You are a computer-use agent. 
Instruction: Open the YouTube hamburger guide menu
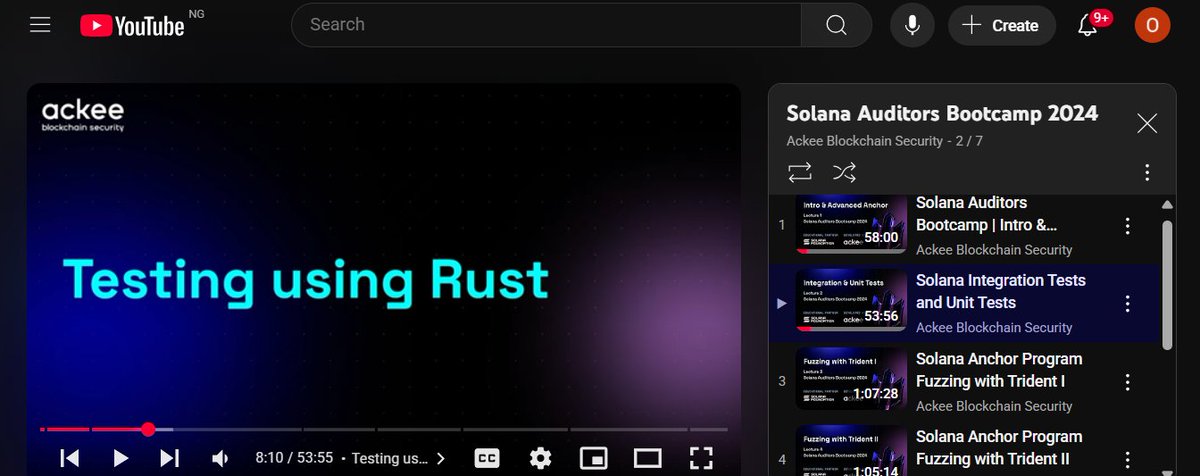40,25
